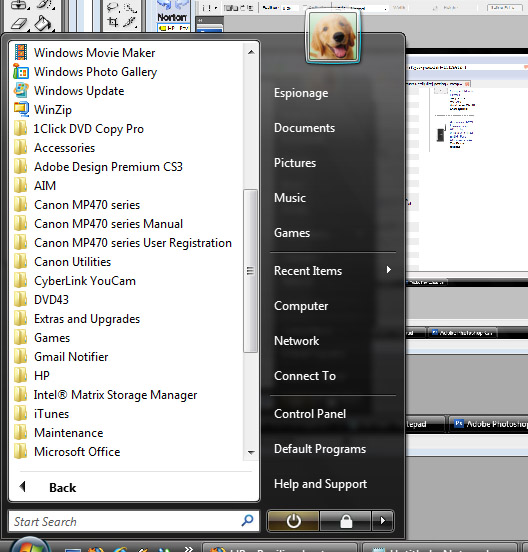Expand the 1Click DVD Copy Pro folder

(88, 128)
